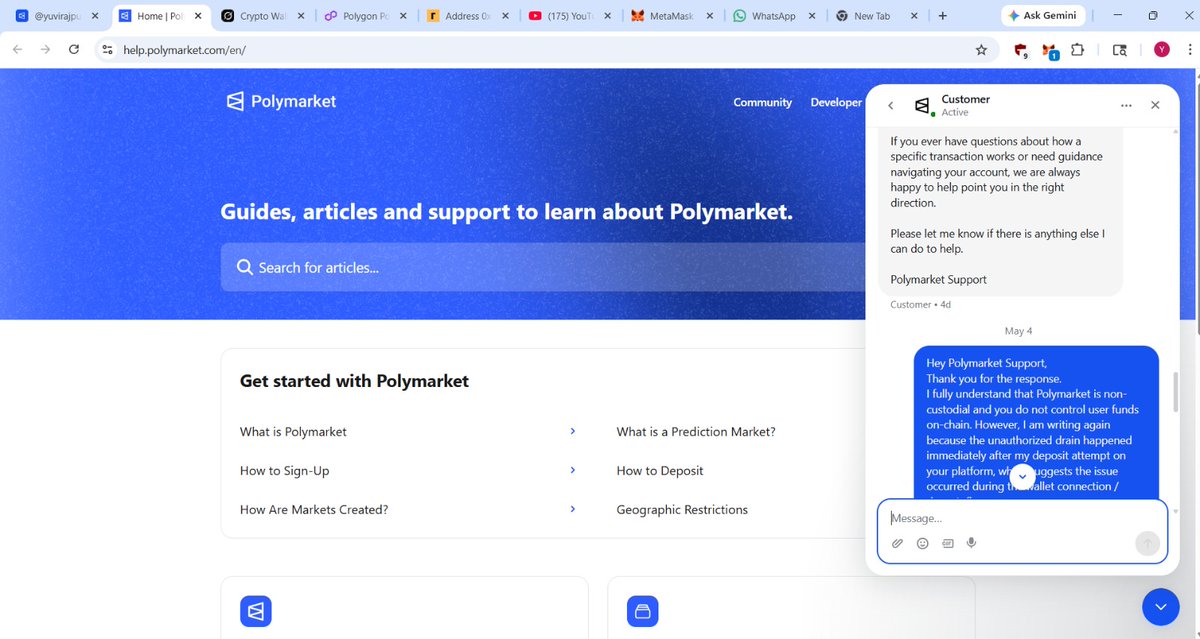Open the chat options ellipsis menu
The image size is (1200, 639).
pyautogui.click(x=1126, y=105)
